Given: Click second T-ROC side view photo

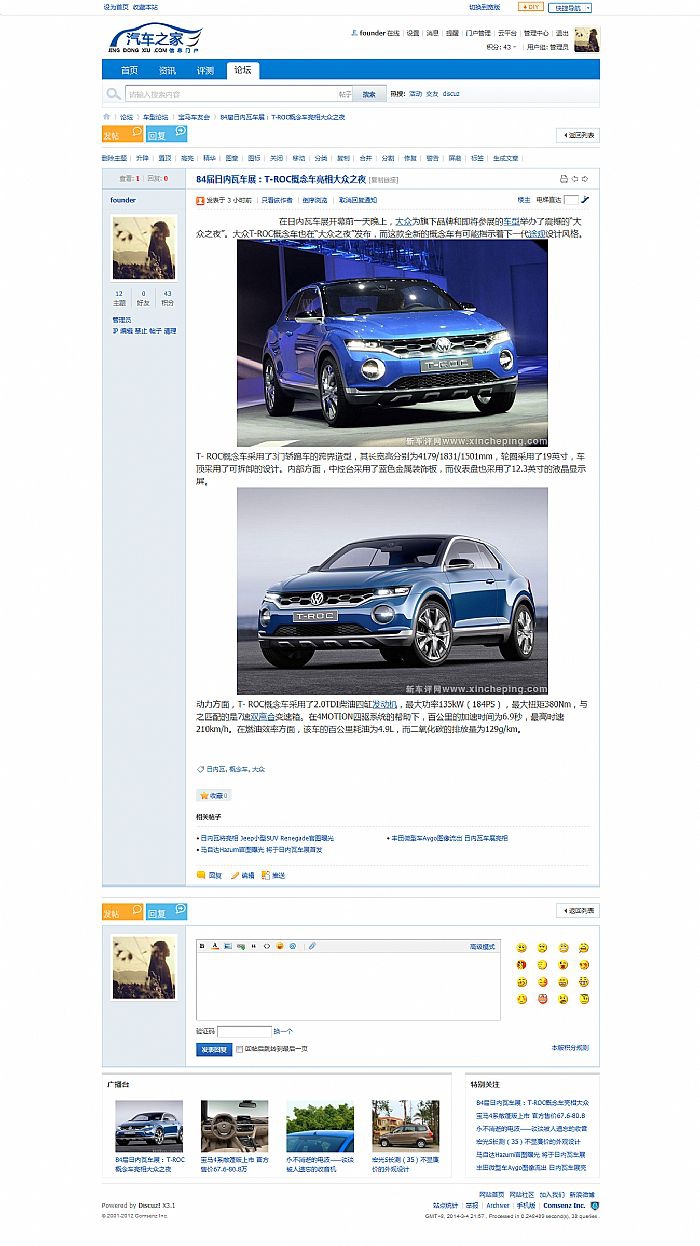Looking at the screenshot, I should click(x=392, y=590).
